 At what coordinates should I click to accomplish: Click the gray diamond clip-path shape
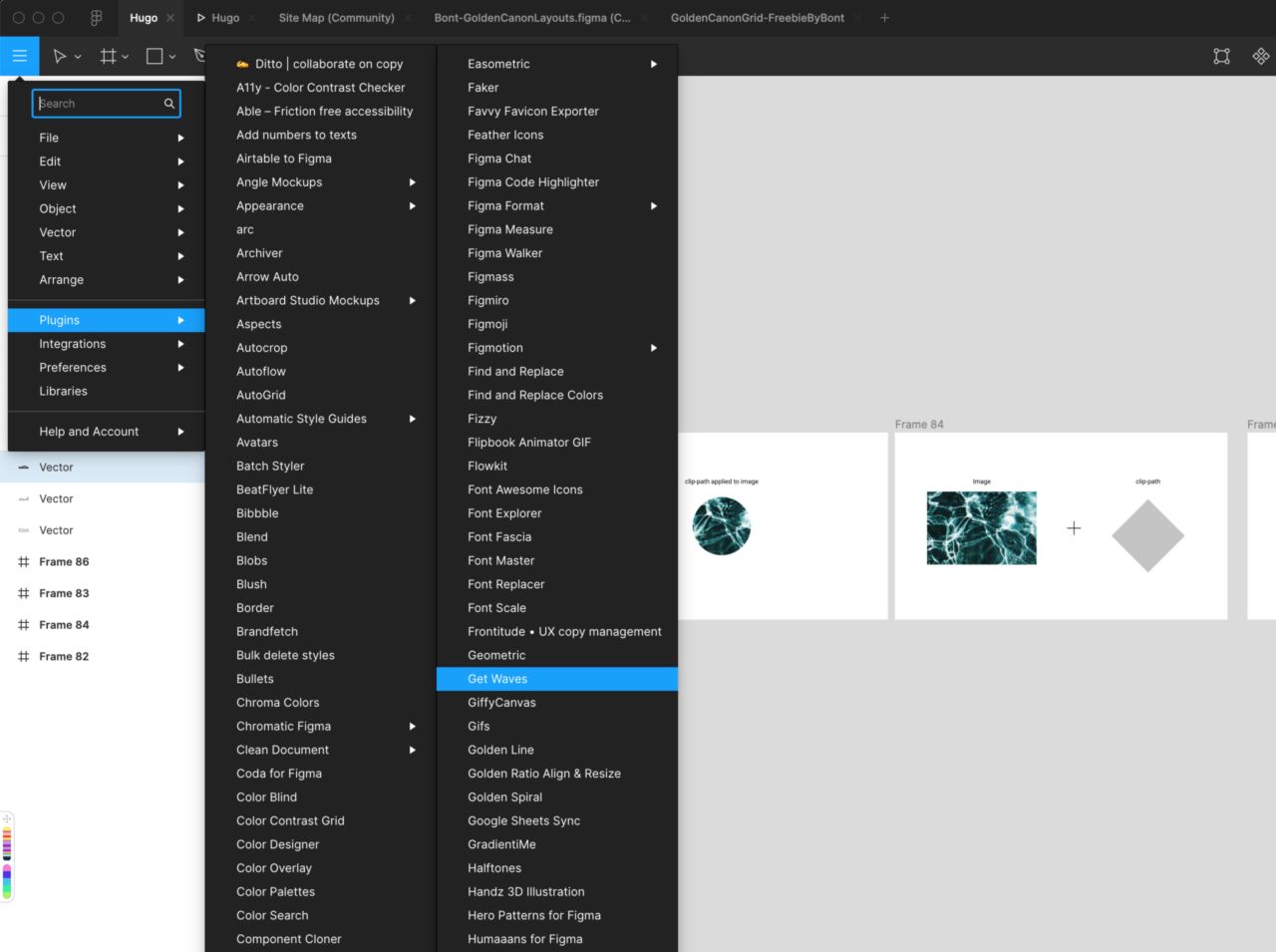(1147, 536)
